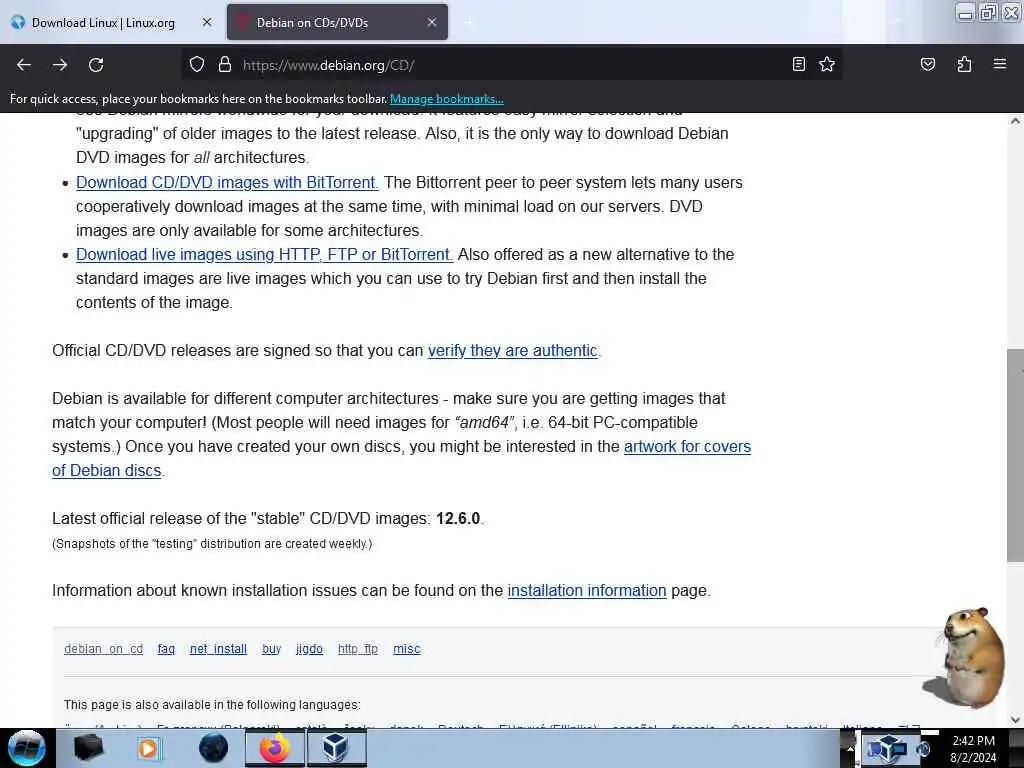Switch to VirtualBox in the taskbar
1024x768 pixels.
[336, 748]
